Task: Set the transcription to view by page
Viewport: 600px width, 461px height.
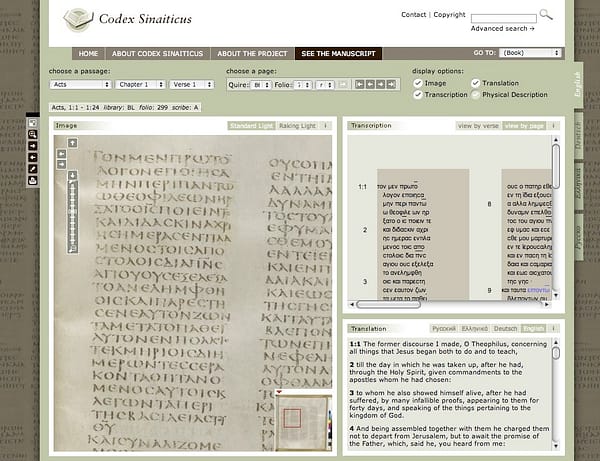Action: pyautogui.click(x=524, y=125)
